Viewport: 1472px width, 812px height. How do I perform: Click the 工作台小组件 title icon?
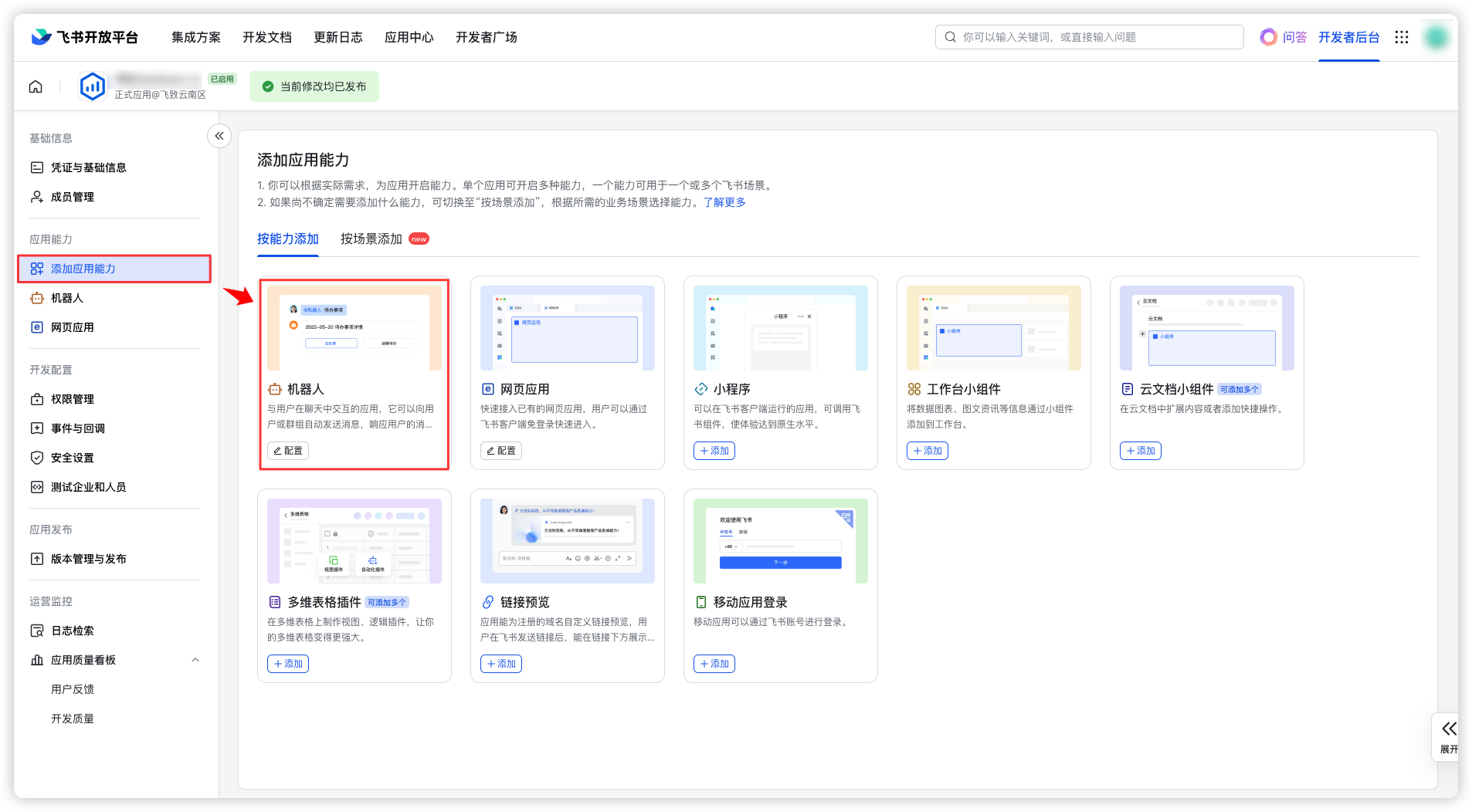(914, 389)
